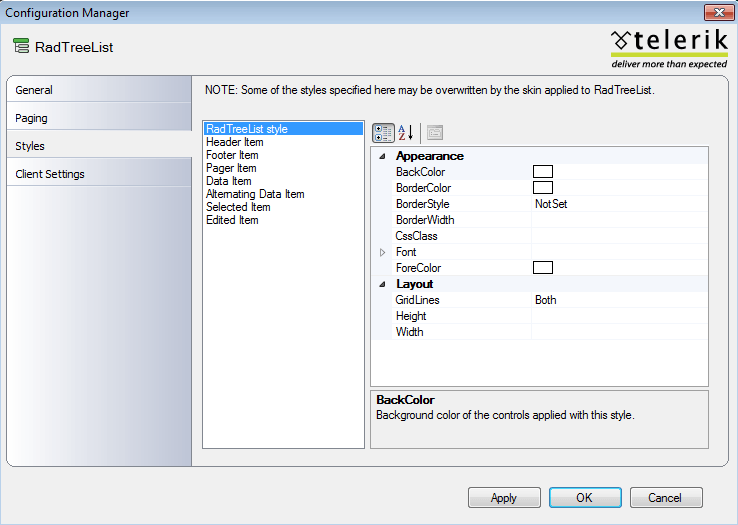Click BorderWidth value field
Image resolution: width=738 pixels, height=525 pixels.
click(x=619, y=220)
